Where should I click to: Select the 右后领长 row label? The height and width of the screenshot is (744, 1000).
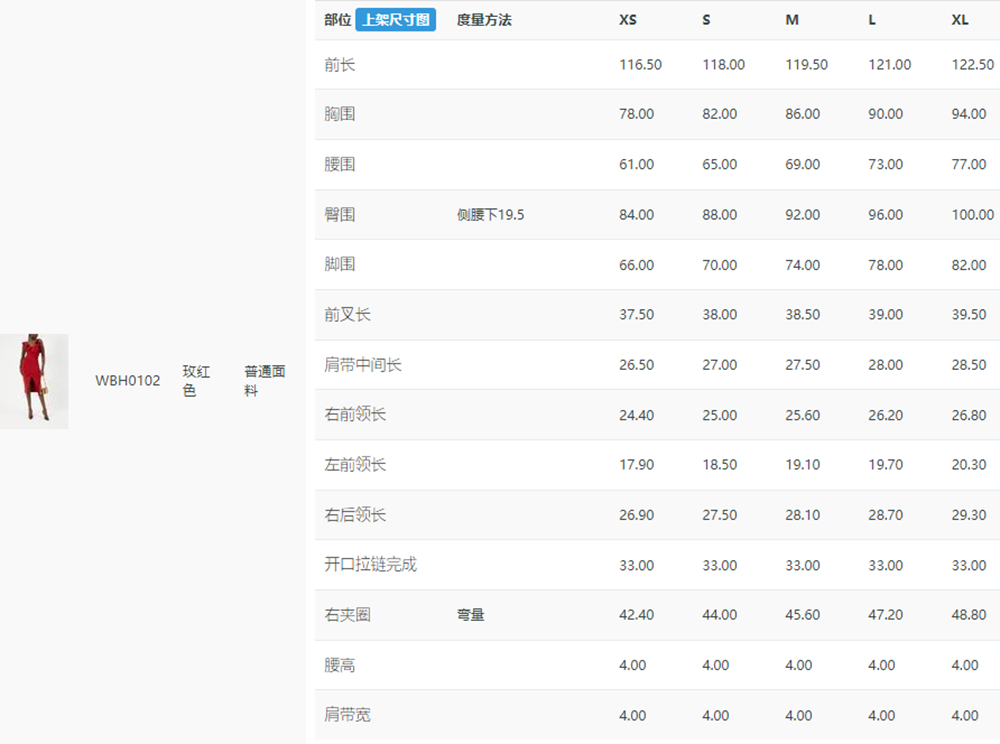click(355, 515)
